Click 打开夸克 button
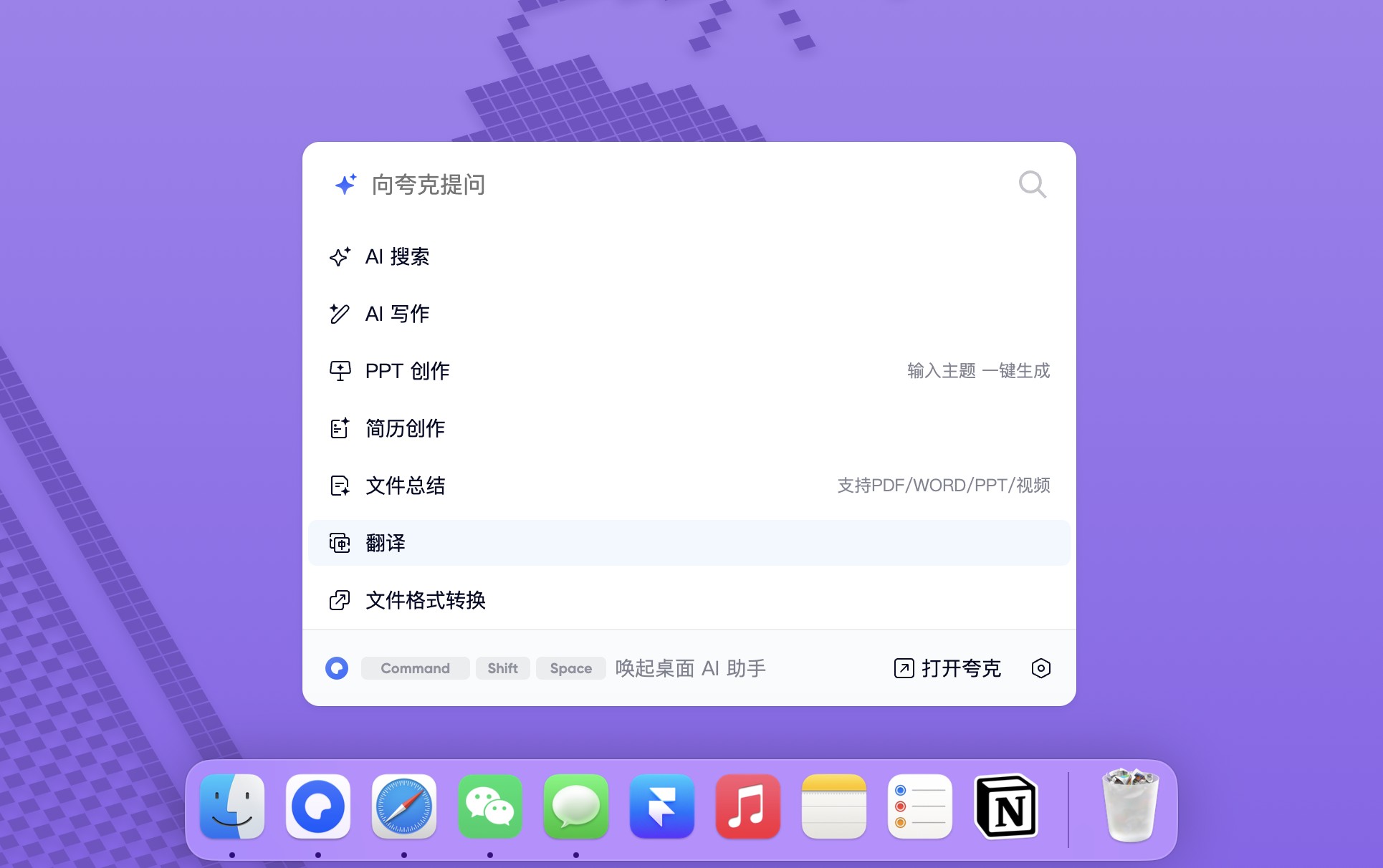 point(950,668)
